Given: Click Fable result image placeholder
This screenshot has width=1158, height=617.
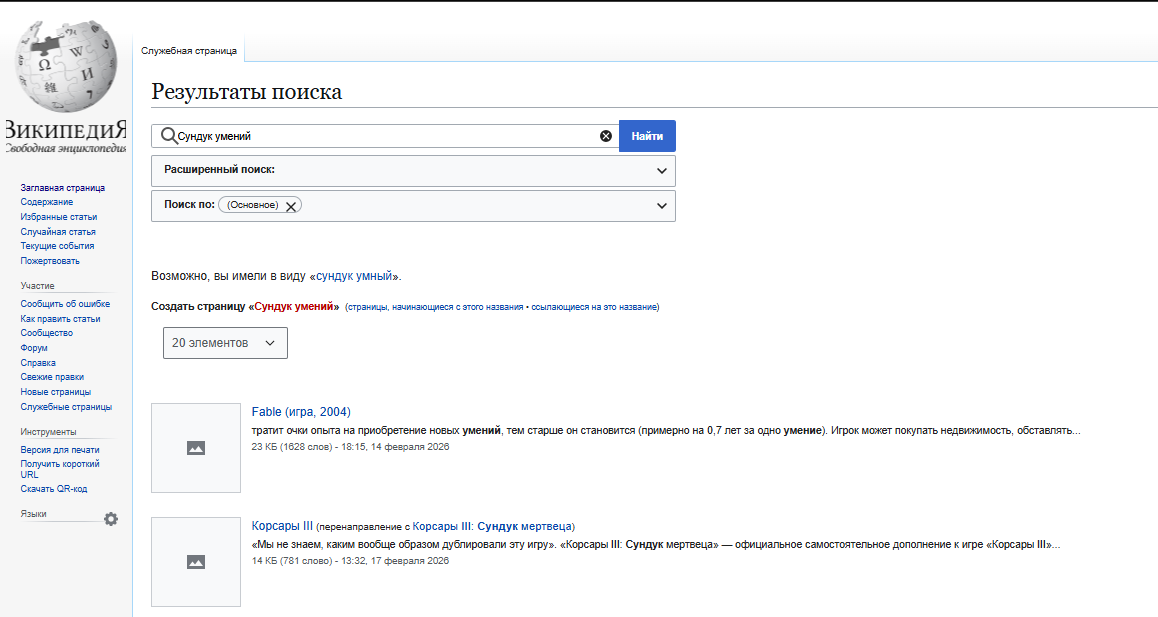Looking at the screenshot, I should [x=196, y=448].
